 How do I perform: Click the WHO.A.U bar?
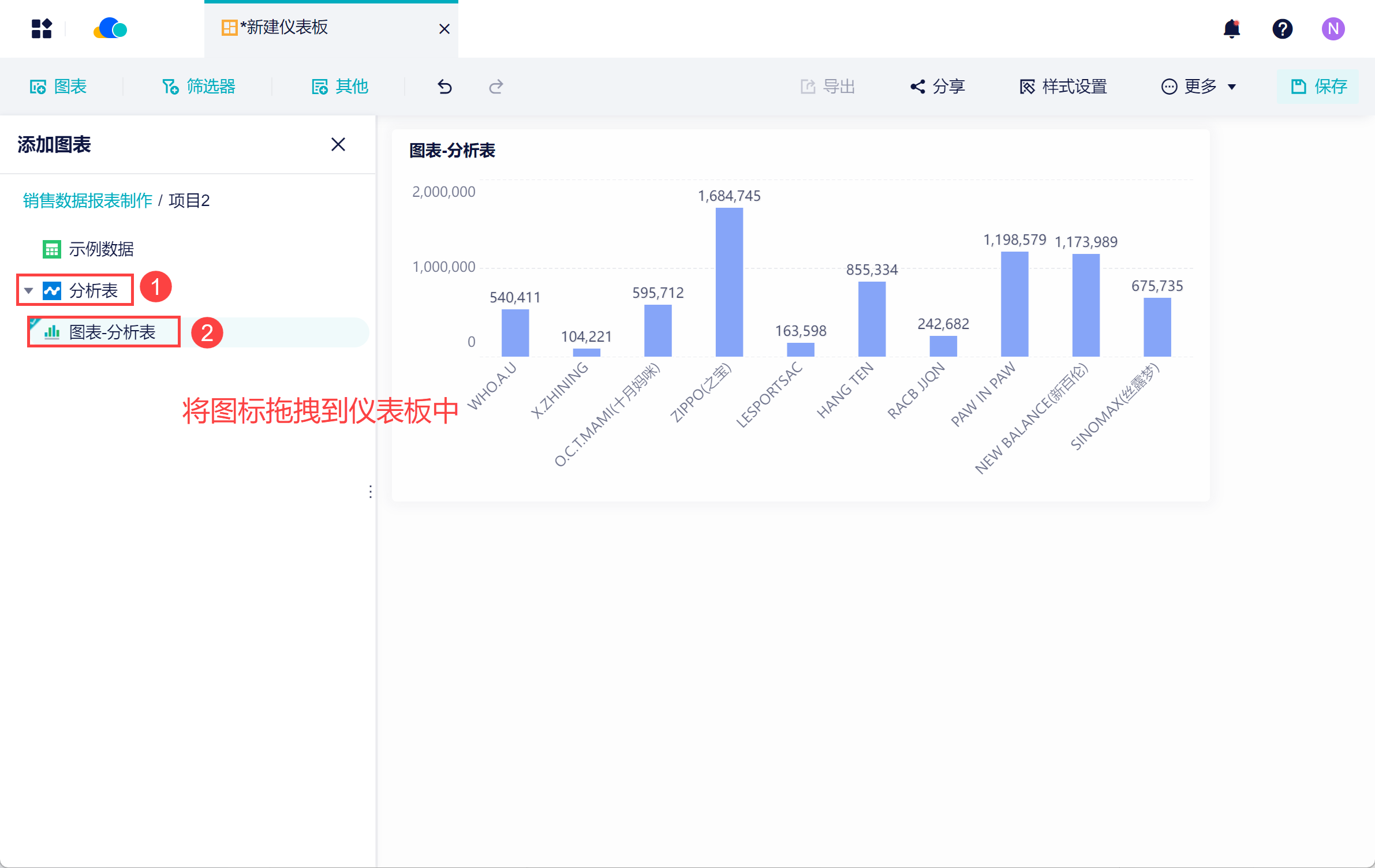click(x=515, y=332)
